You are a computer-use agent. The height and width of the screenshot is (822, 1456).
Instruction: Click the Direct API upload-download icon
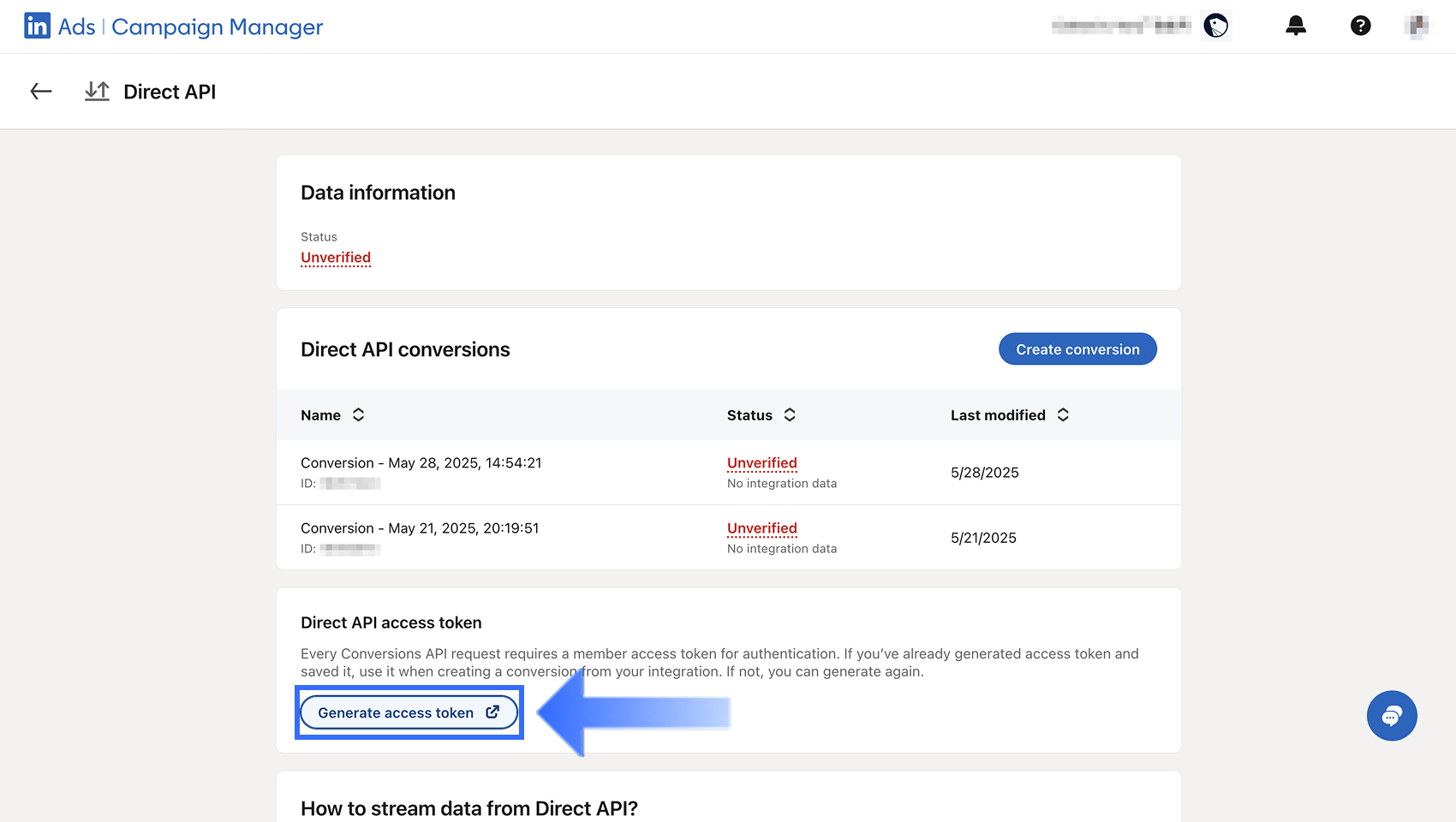(x=98, y=92)
